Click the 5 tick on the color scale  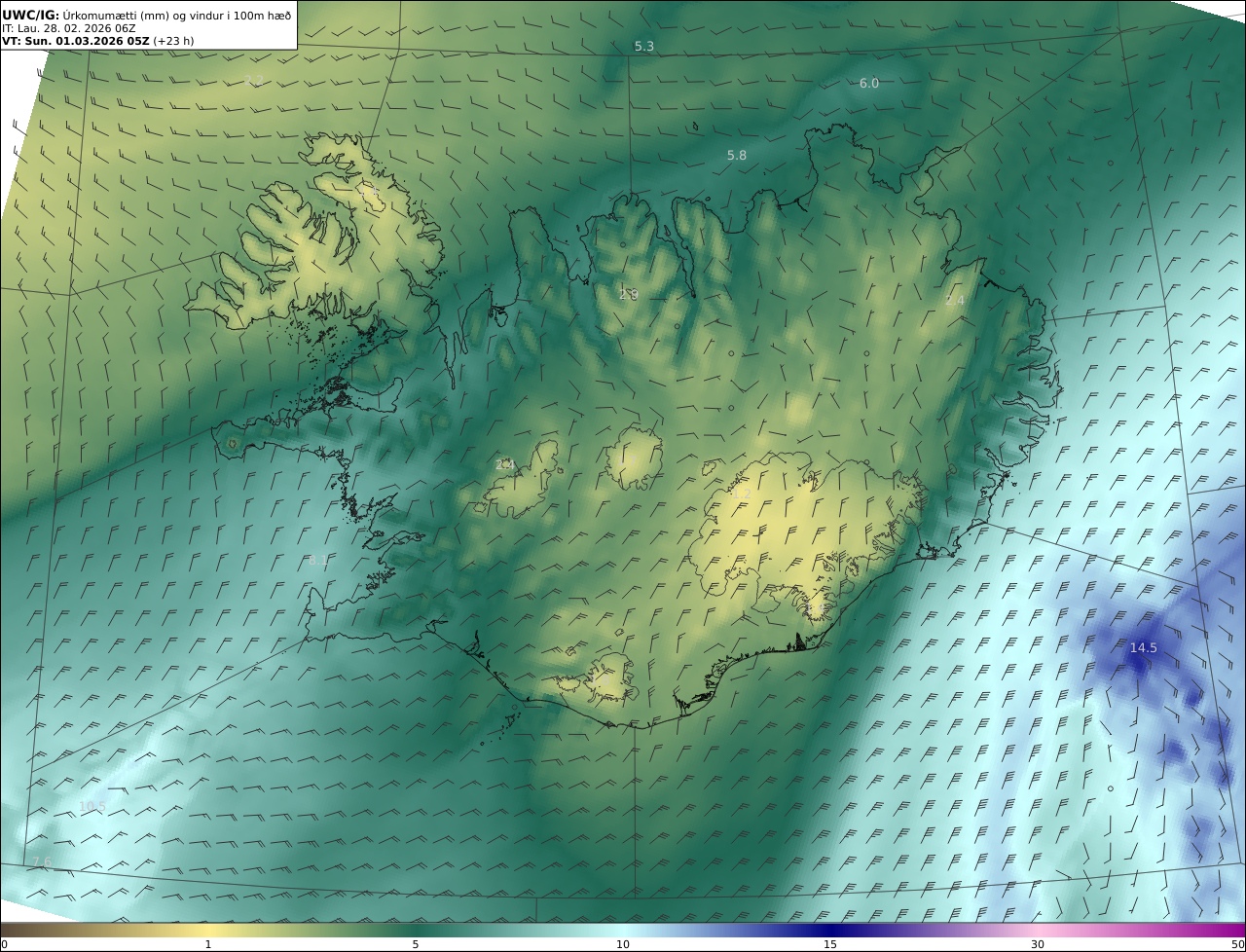(x=416, y=944)
